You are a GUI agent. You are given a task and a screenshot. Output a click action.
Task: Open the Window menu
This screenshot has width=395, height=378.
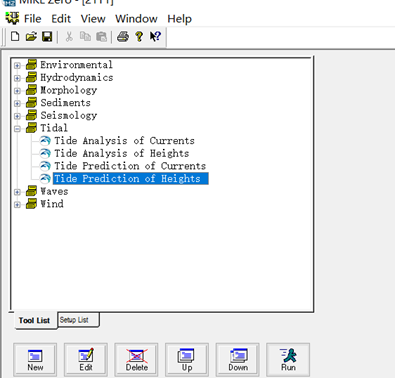click(x=136, y=19)
